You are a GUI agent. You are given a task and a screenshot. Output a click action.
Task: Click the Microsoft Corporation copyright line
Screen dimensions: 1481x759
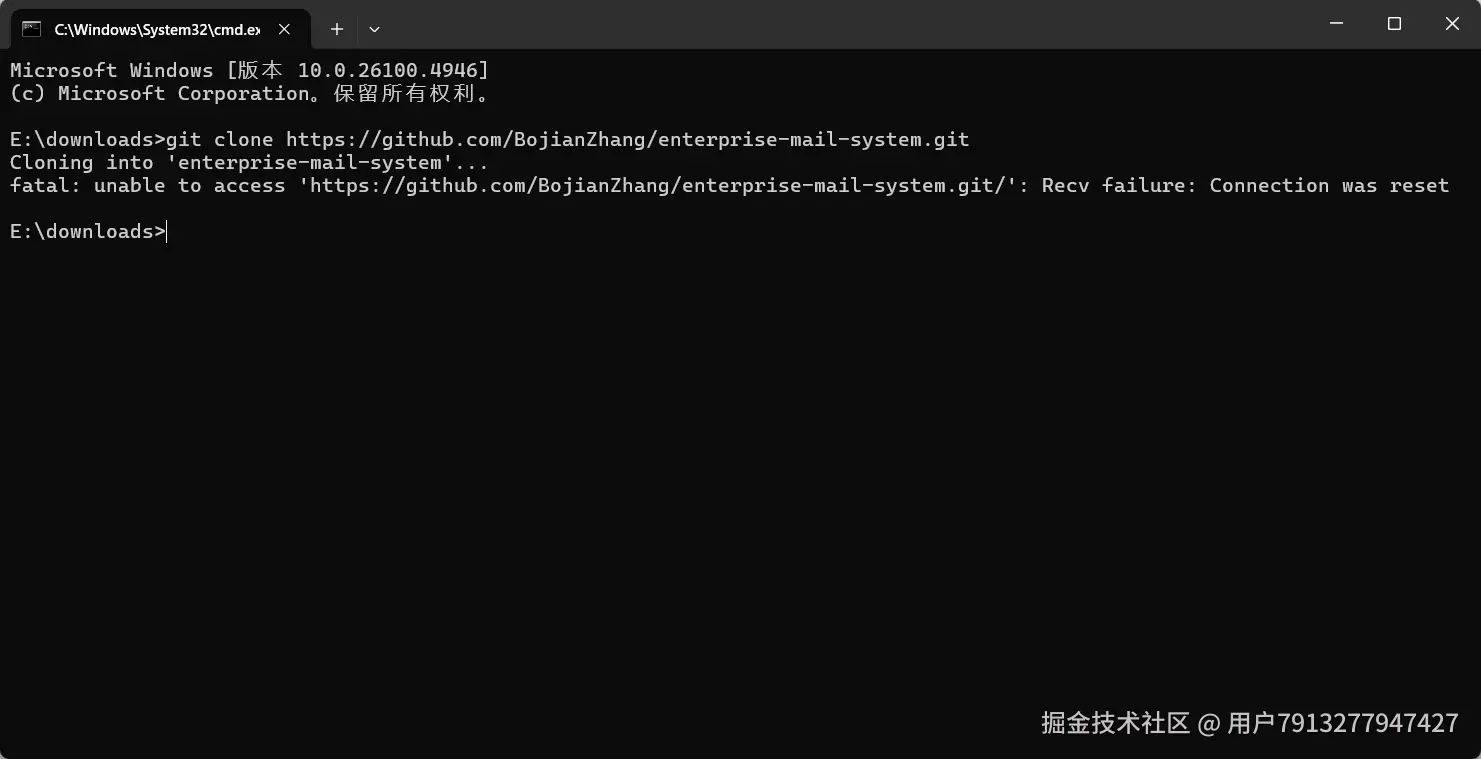point(248,93)
